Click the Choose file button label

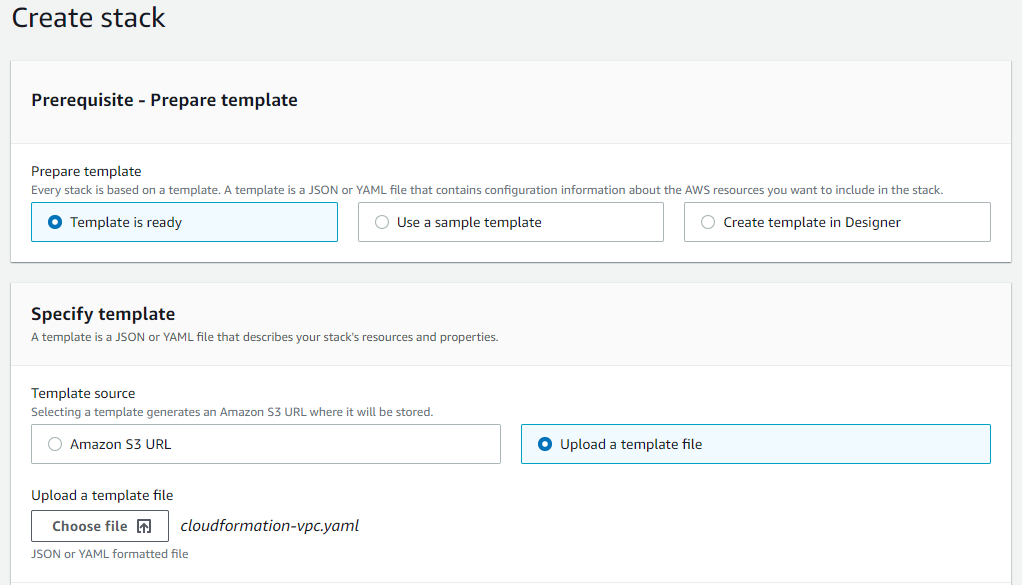point(90,526)
